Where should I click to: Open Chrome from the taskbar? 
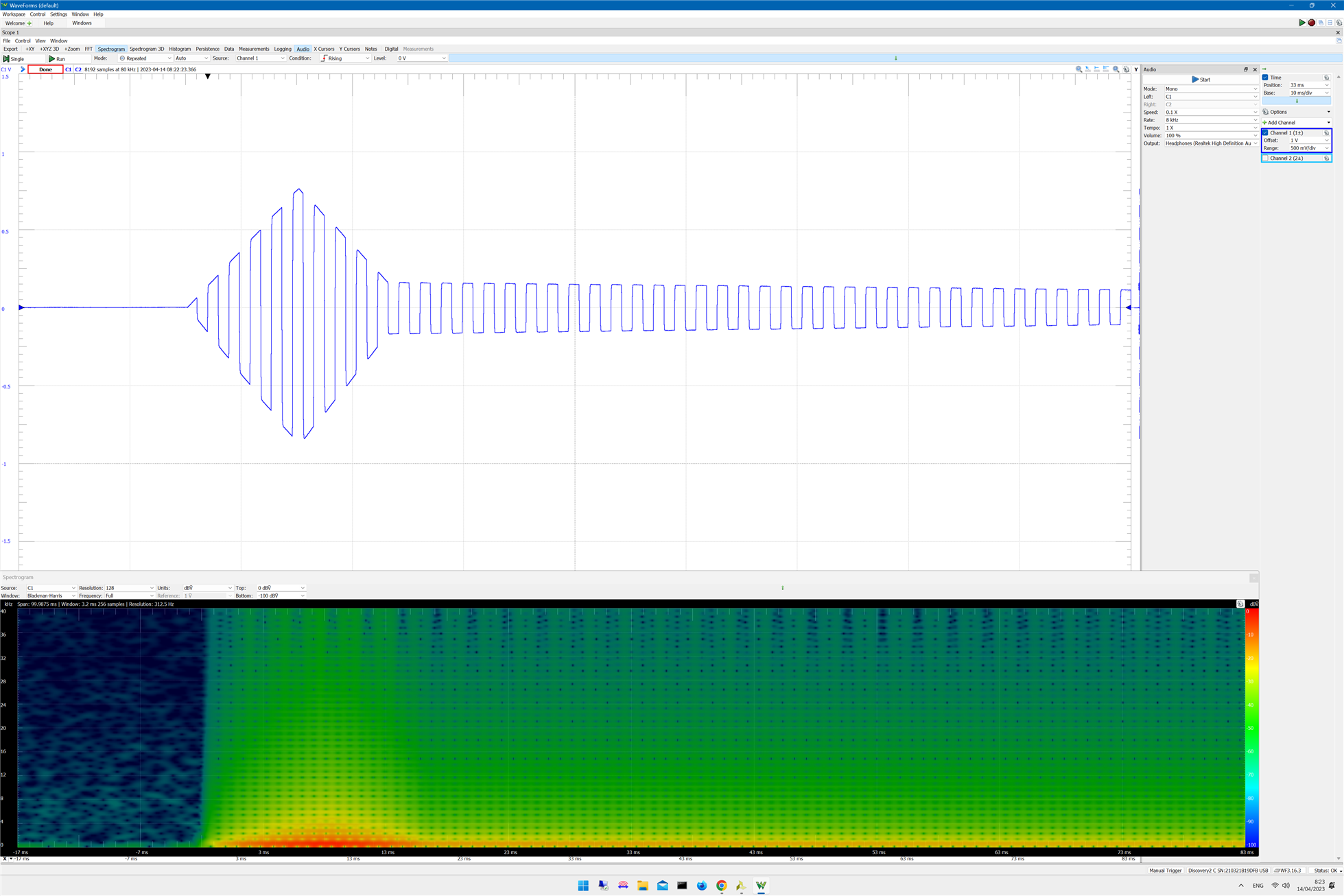click(721, 886)
